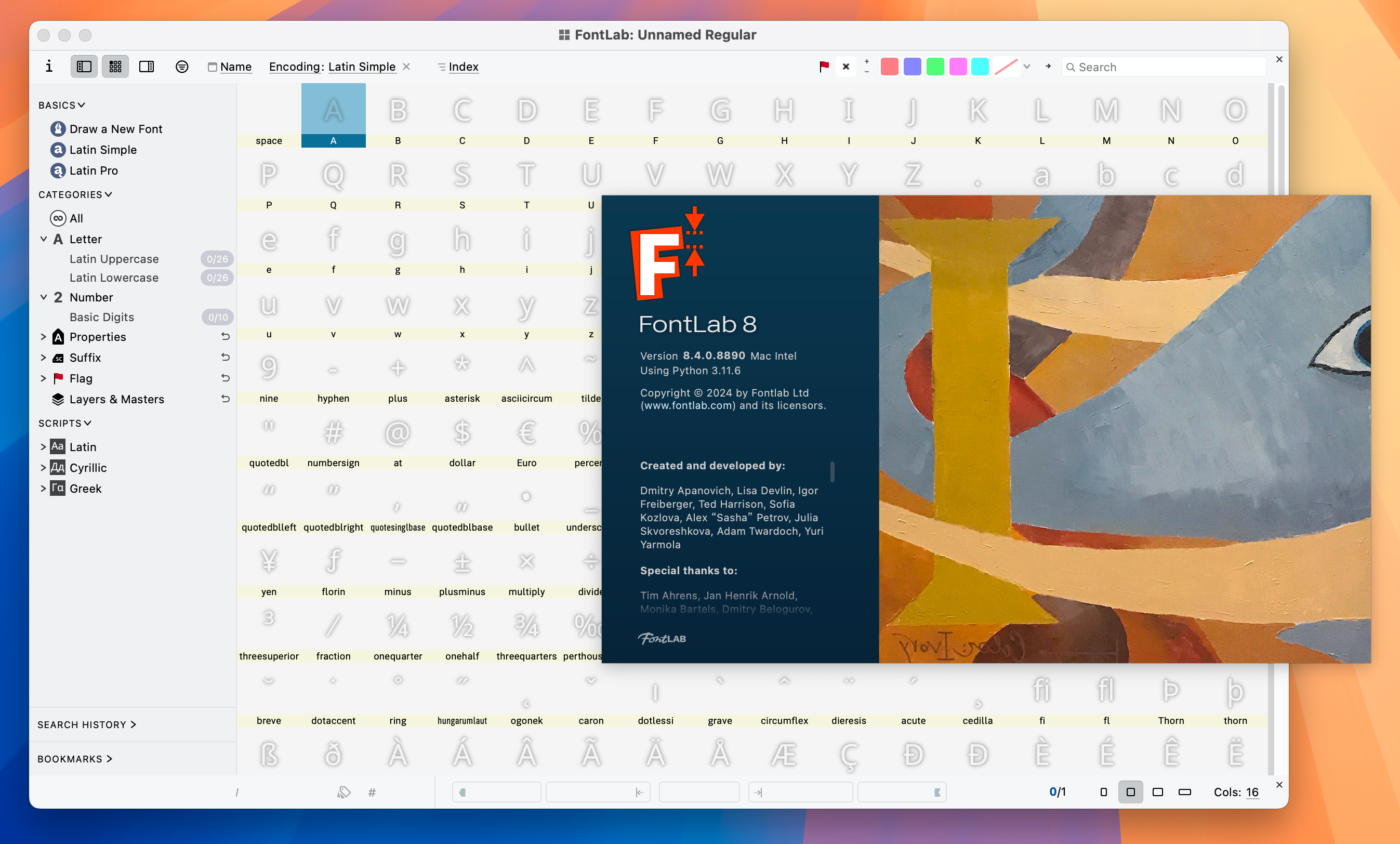Image resolution: width=1400 pixels, height=844 pixels.
Task: Select Basic Digits category
Action: [x=102, y=317]
